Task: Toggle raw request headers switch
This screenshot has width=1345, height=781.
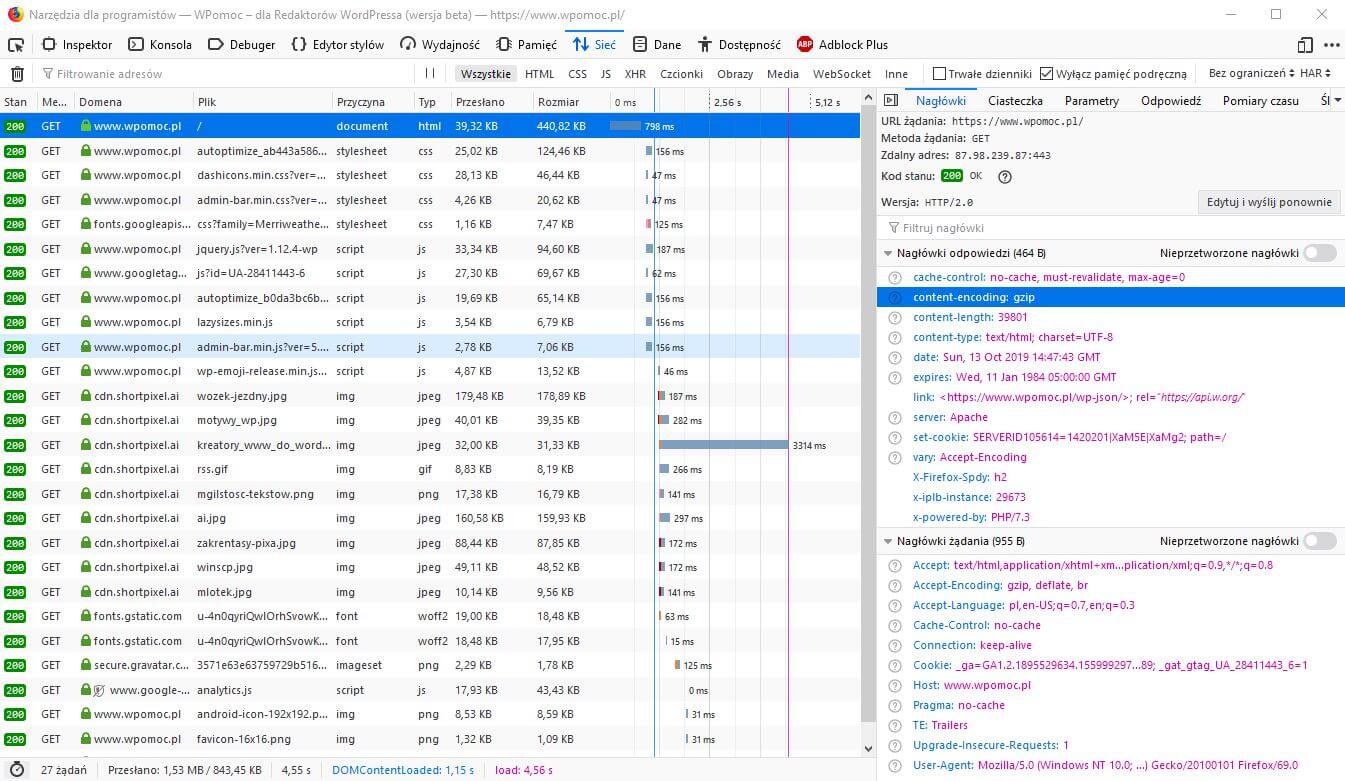Action: (x=1320, y=541)
